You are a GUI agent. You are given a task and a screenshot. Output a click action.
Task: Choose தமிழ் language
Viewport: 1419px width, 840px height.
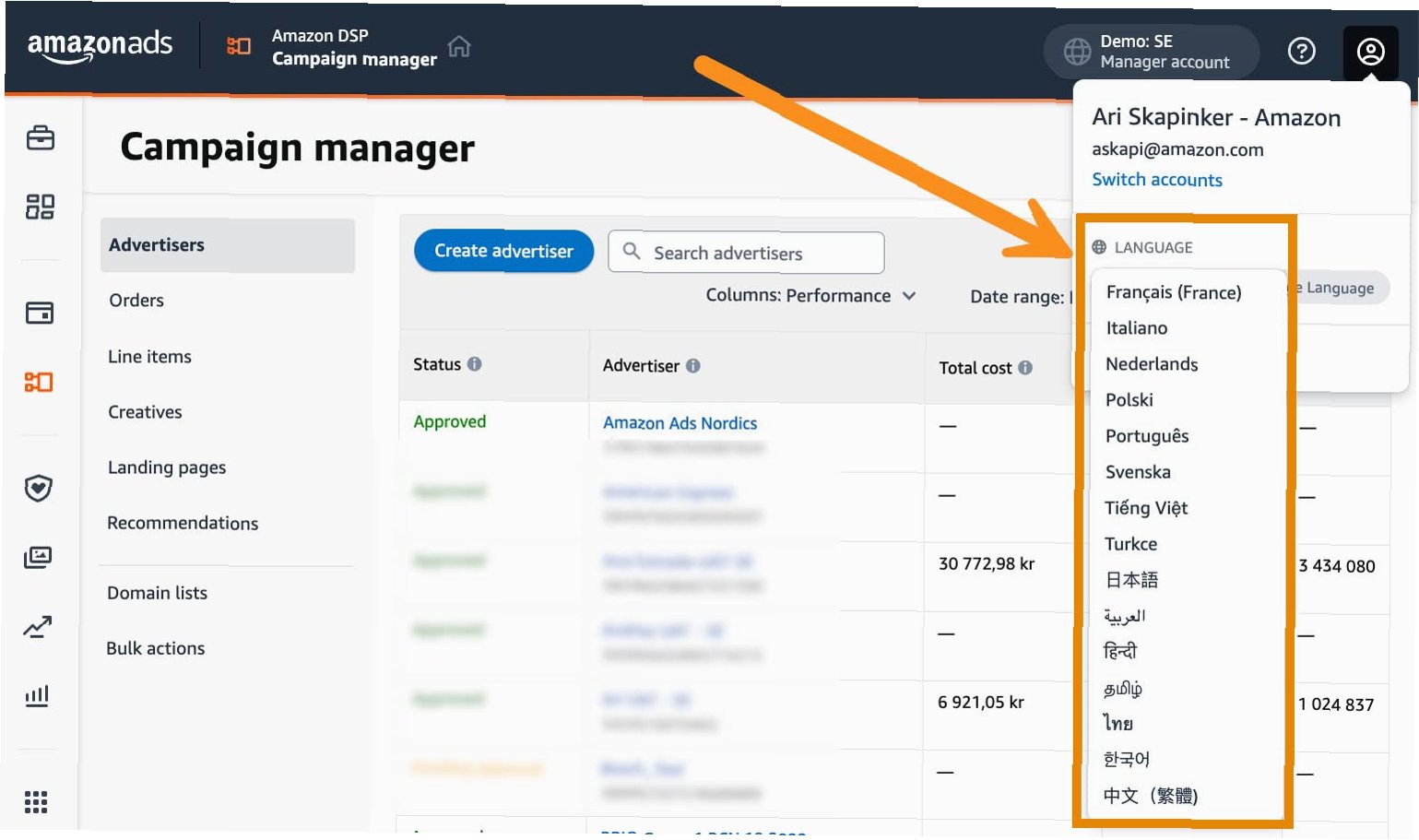(1122, 688)
